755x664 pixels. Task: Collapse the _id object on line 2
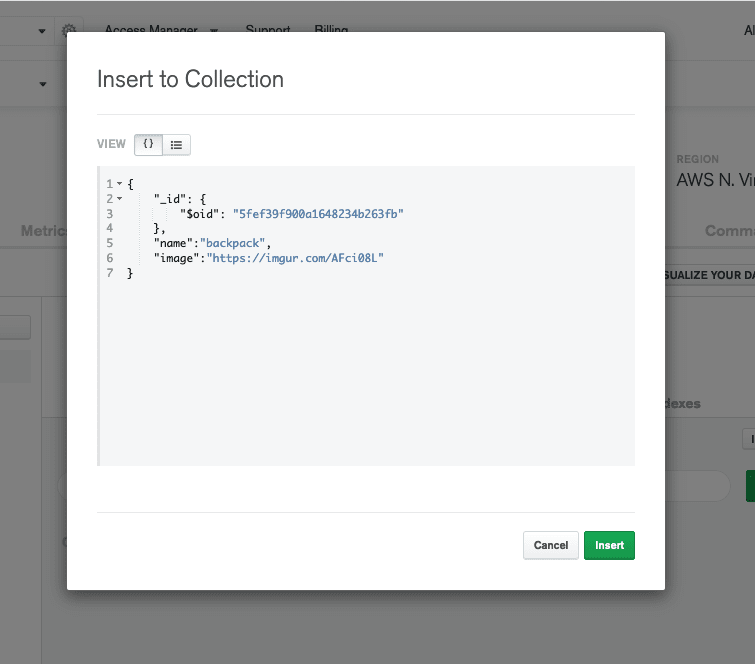(119, 198)
